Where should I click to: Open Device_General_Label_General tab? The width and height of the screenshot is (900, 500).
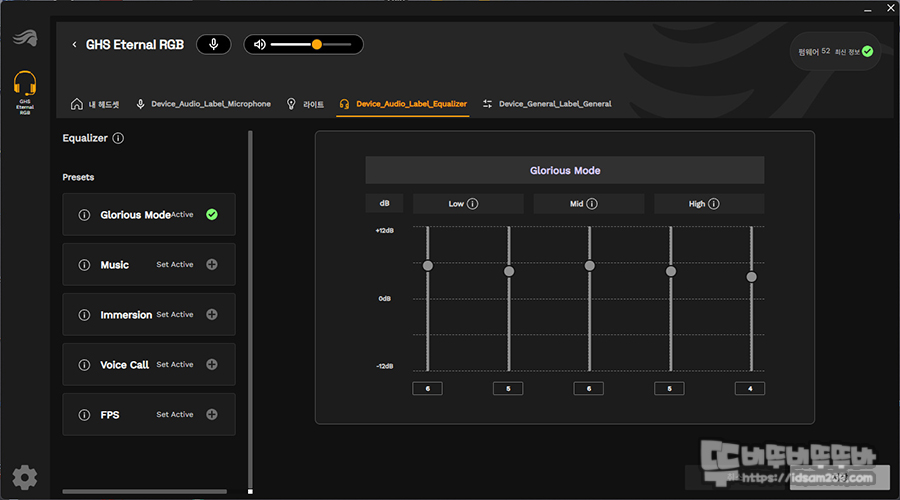point(547,104)
